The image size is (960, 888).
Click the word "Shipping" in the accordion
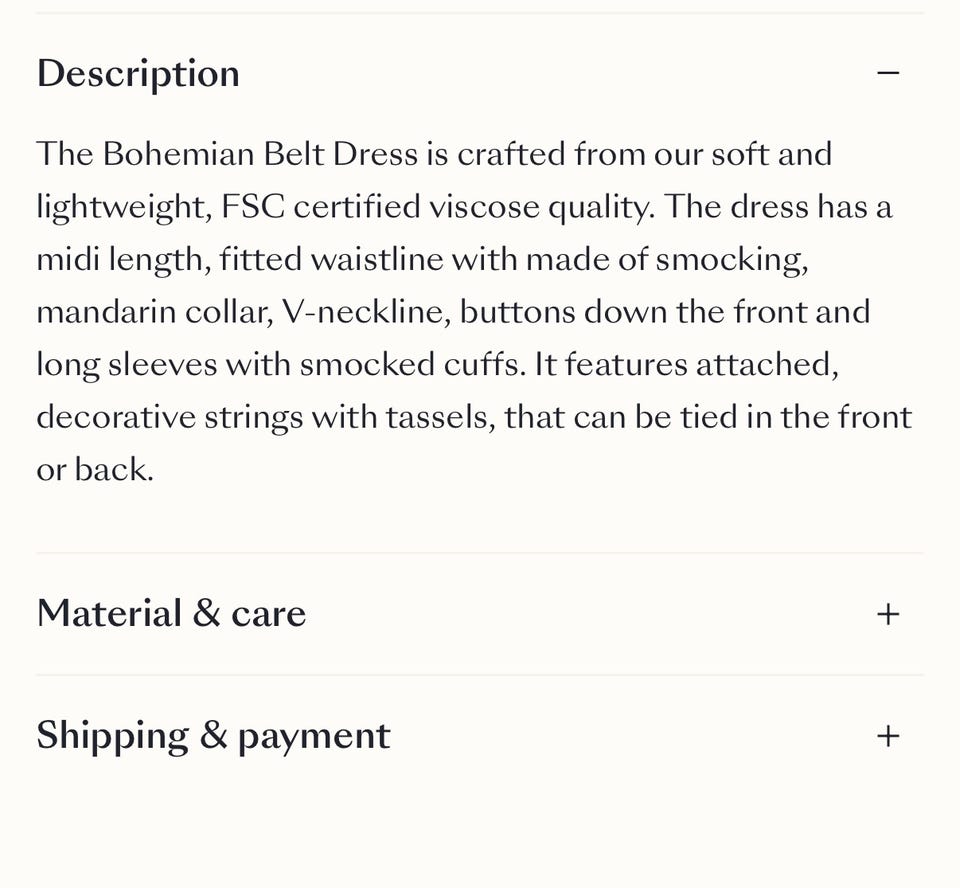click(112, 736)
